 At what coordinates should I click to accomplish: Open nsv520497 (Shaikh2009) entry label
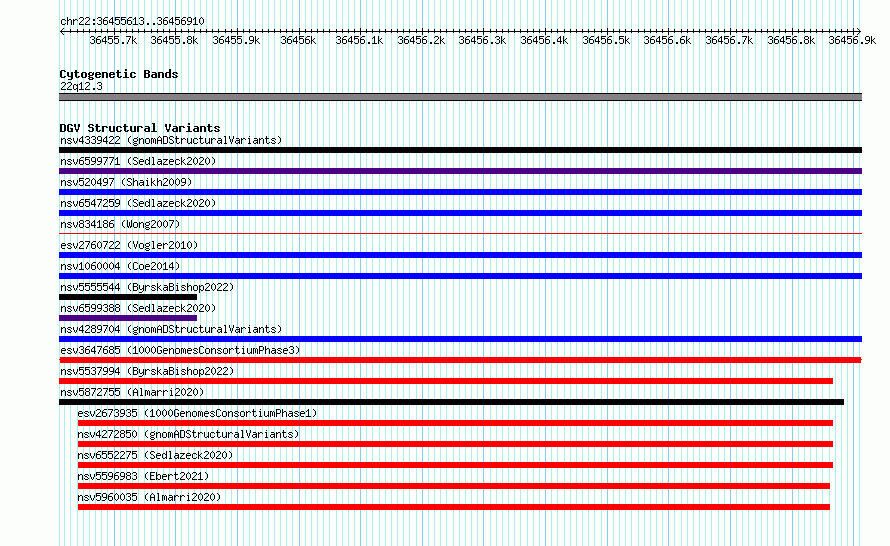(x=126, y=182)
